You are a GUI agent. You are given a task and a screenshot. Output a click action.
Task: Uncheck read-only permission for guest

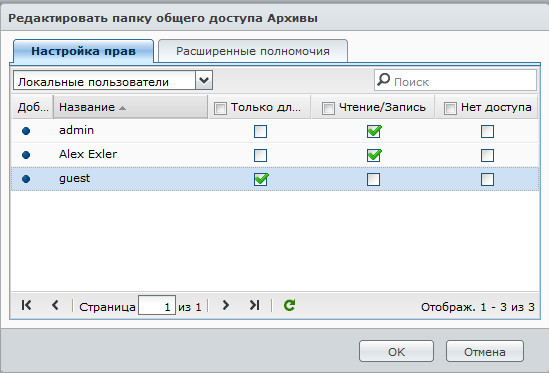coord(260,179)
